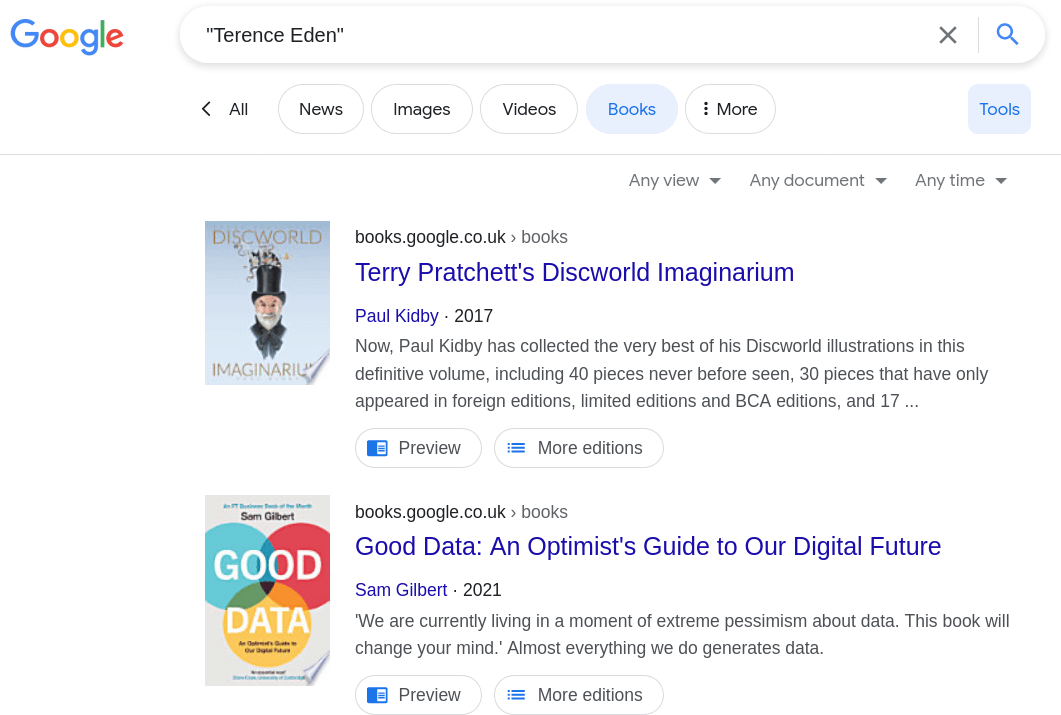Switch to the All results tab
This screenshot has width=1061, height=715.
pos(238,109)
